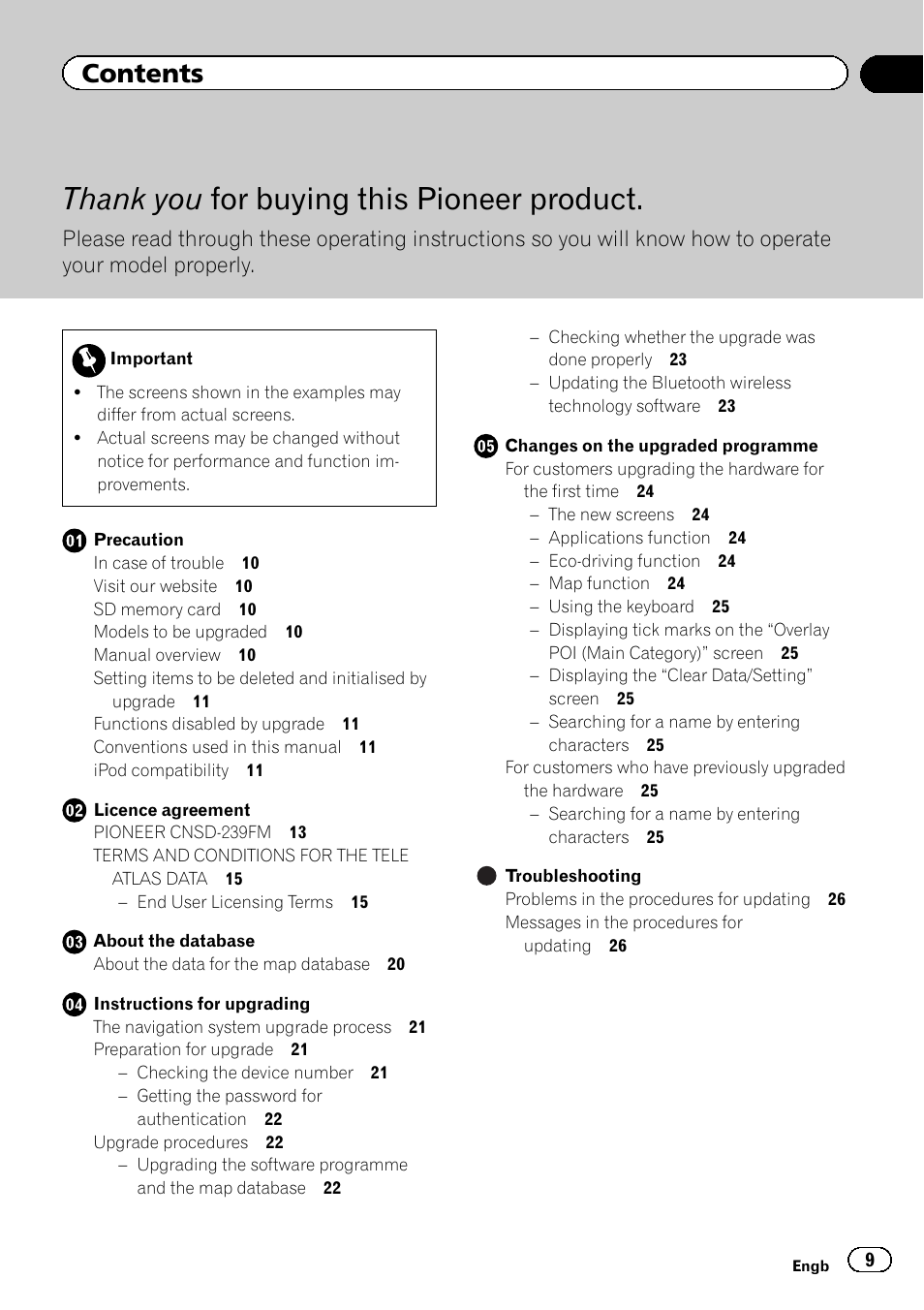Viewport: 924px width, 1310px height.
Task: Click the section 04 number badge
Action: click(75, 1005)
